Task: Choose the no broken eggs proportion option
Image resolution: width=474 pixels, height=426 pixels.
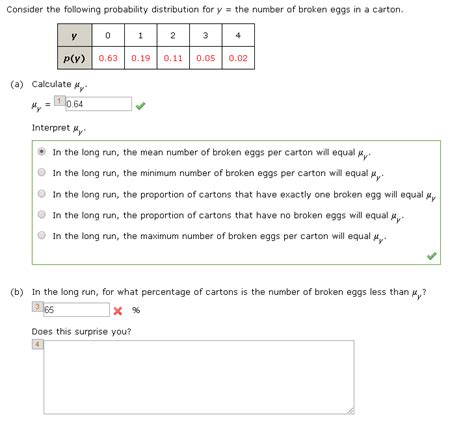Action: click(x=42, y=214)
